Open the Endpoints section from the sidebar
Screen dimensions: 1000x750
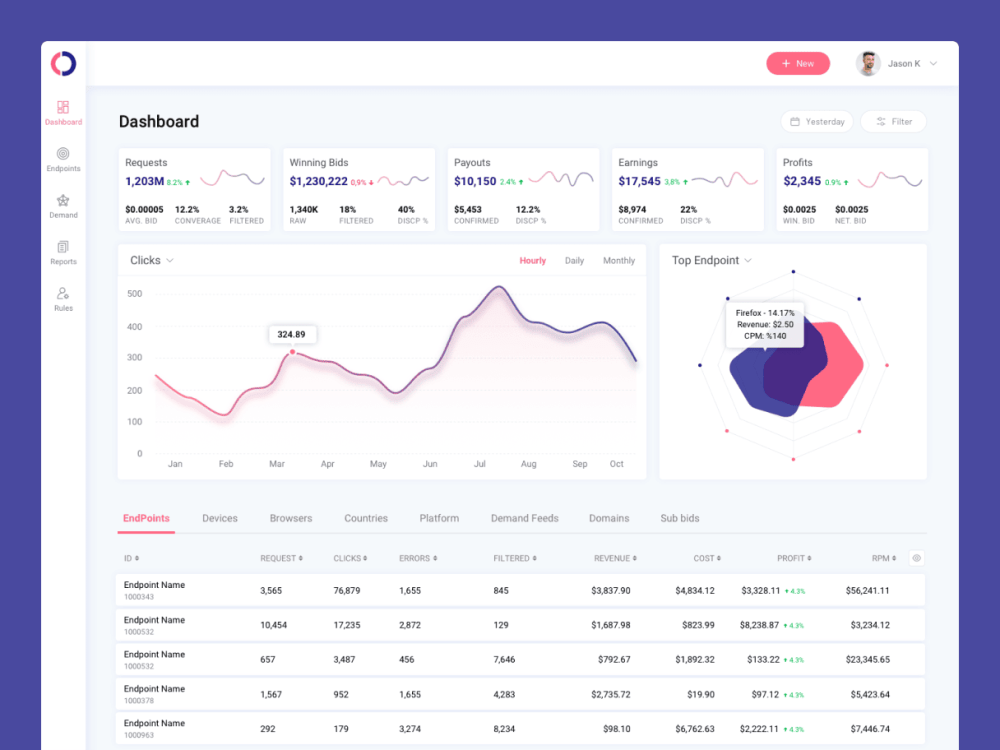pos(63,155)
